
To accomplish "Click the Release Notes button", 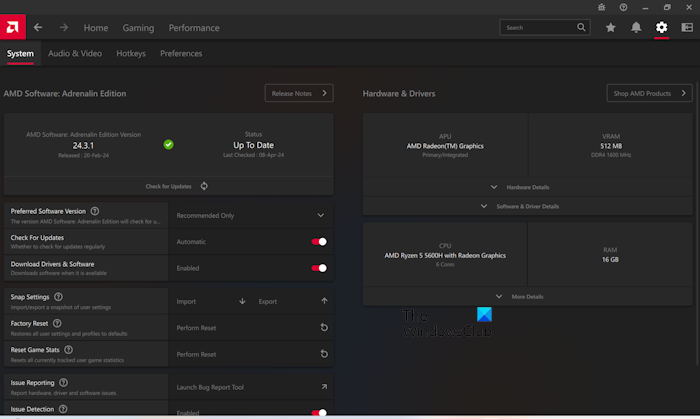I will coord(298,93).
